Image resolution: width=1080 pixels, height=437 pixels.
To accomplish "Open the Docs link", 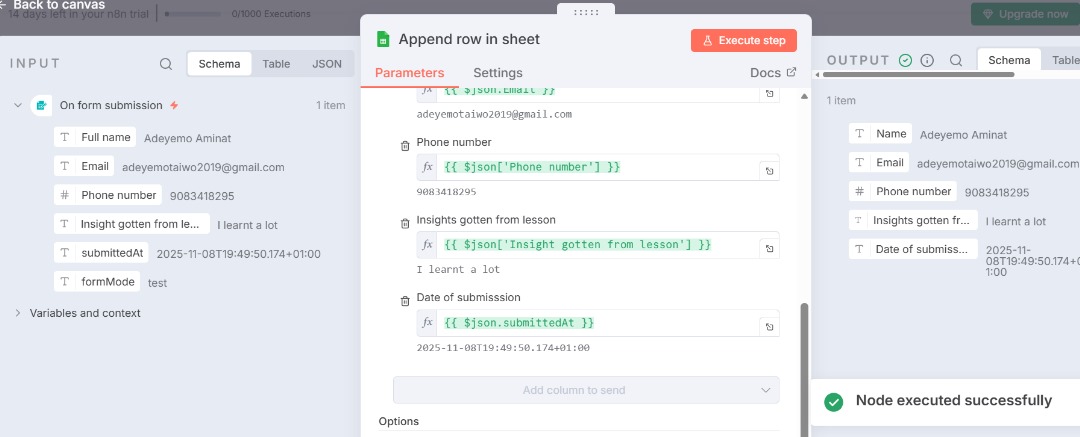I will [x=773, y=73].
